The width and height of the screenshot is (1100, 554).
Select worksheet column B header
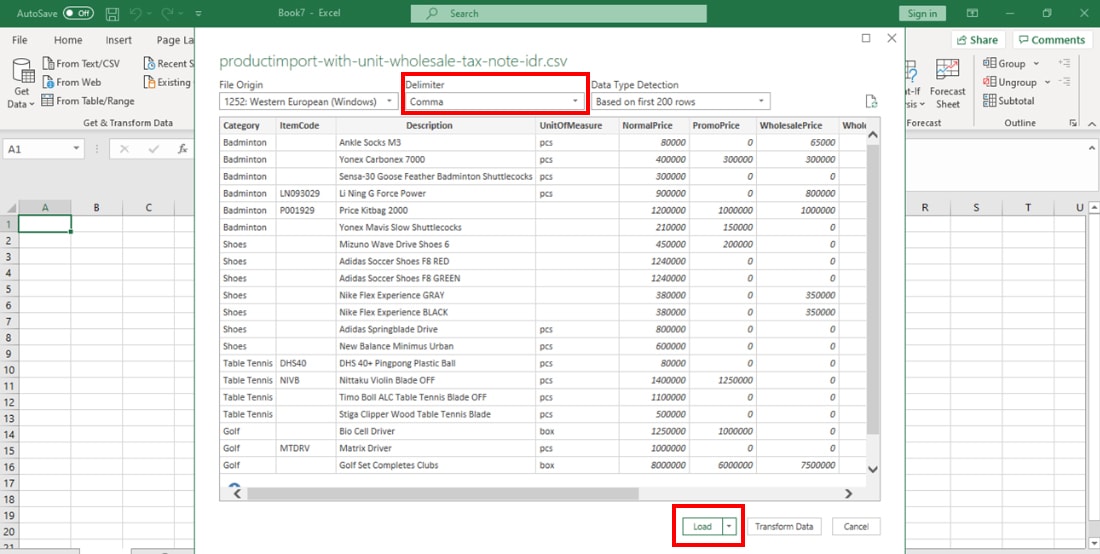click(x=96, y=208)
